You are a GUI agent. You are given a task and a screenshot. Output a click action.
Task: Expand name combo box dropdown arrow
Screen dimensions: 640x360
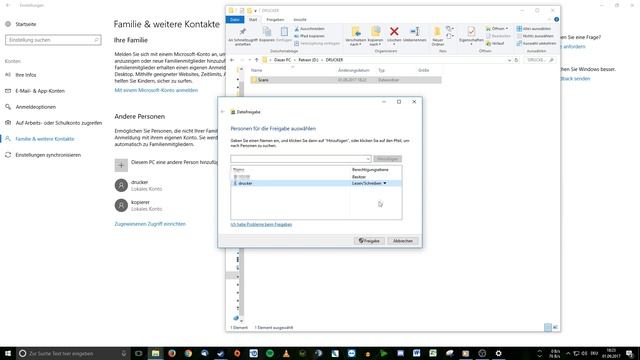click(x=368, y=159)
